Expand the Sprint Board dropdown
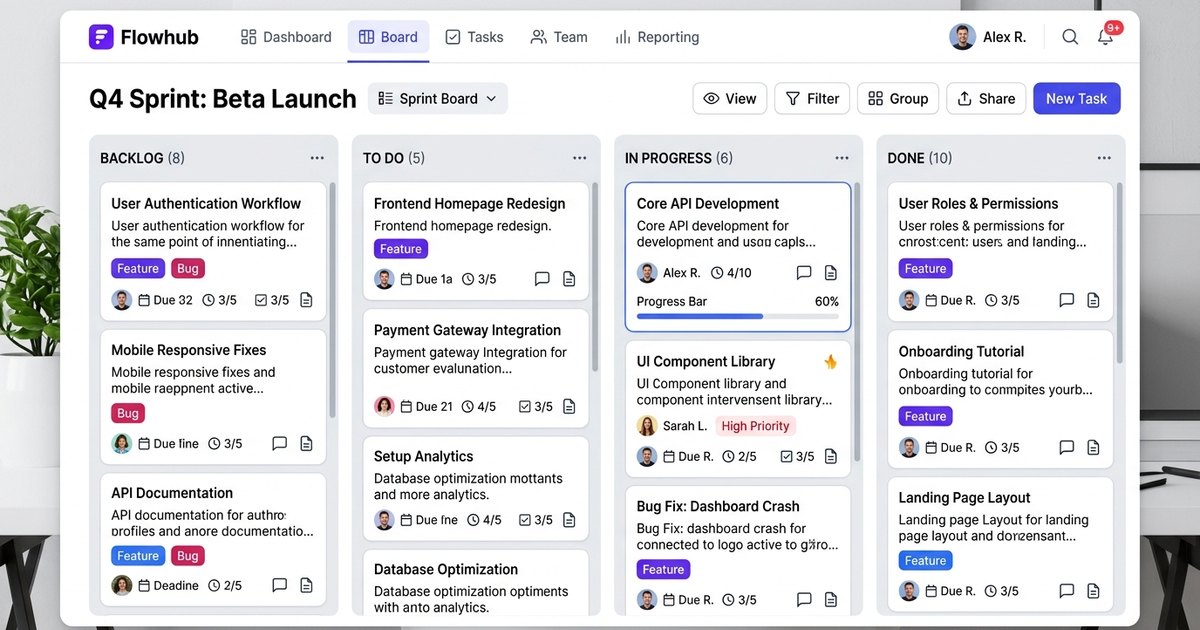 [438, 99]
